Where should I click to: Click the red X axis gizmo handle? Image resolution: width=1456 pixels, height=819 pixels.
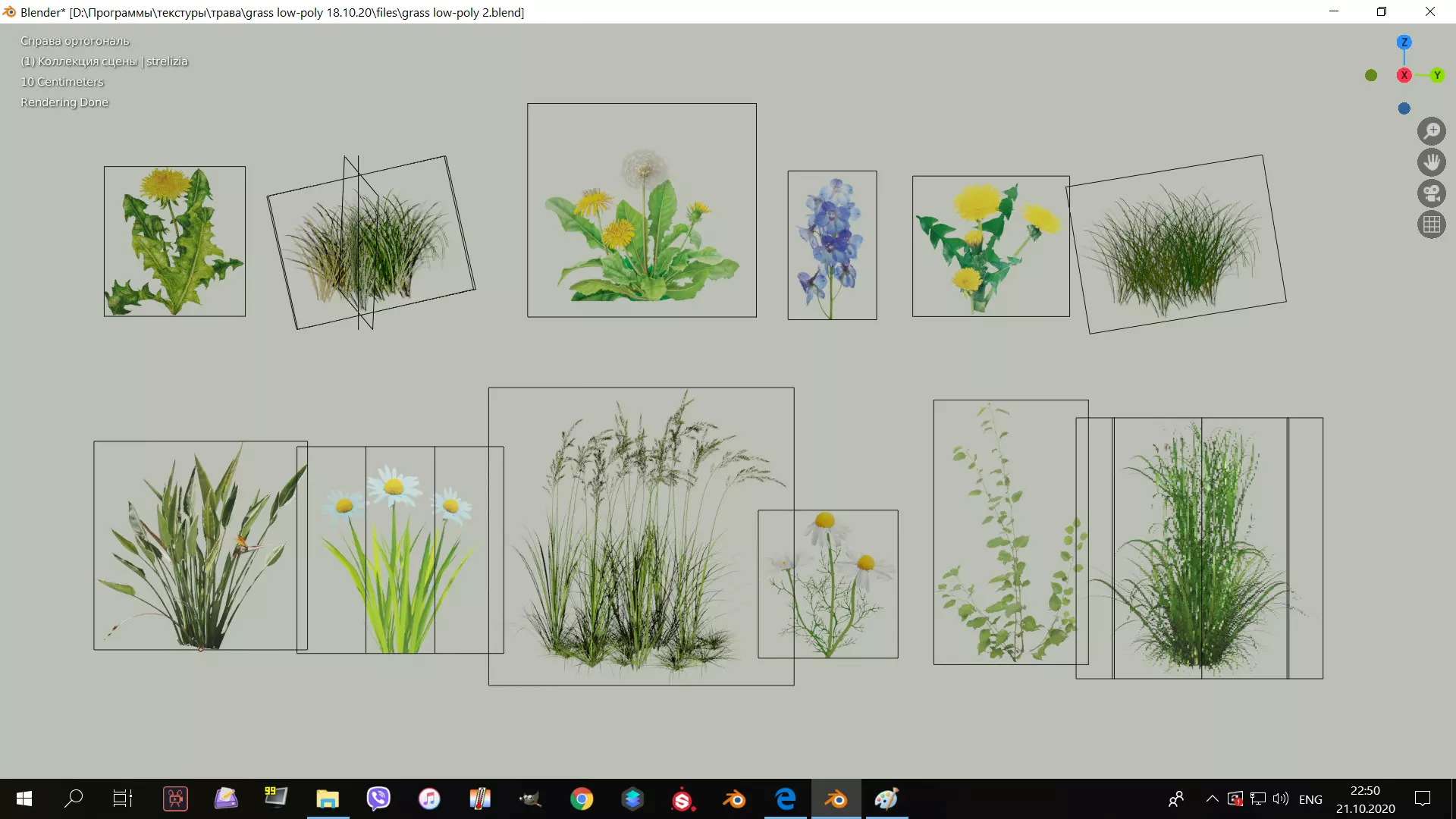(1404, 75)
